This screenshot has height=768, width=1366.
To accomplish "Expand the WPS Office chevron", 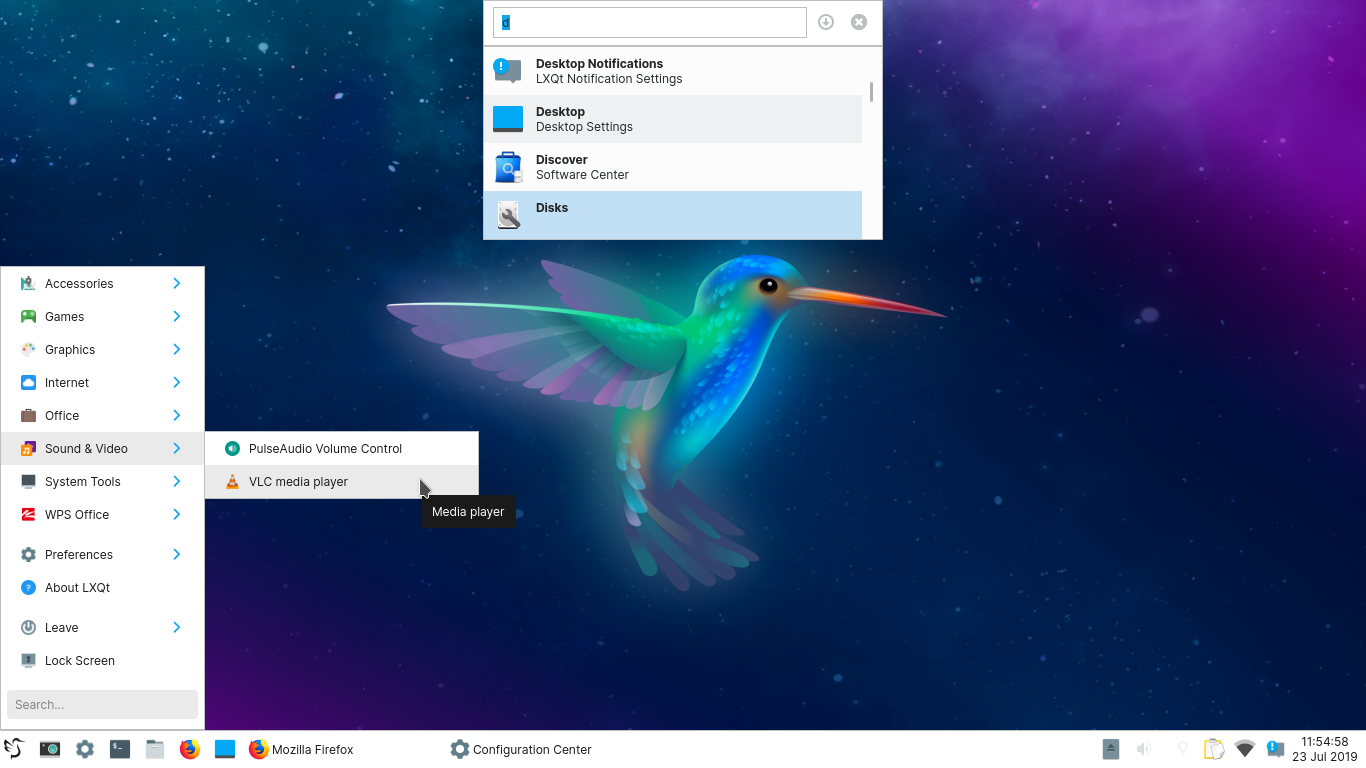I will (x=176, y=514).
